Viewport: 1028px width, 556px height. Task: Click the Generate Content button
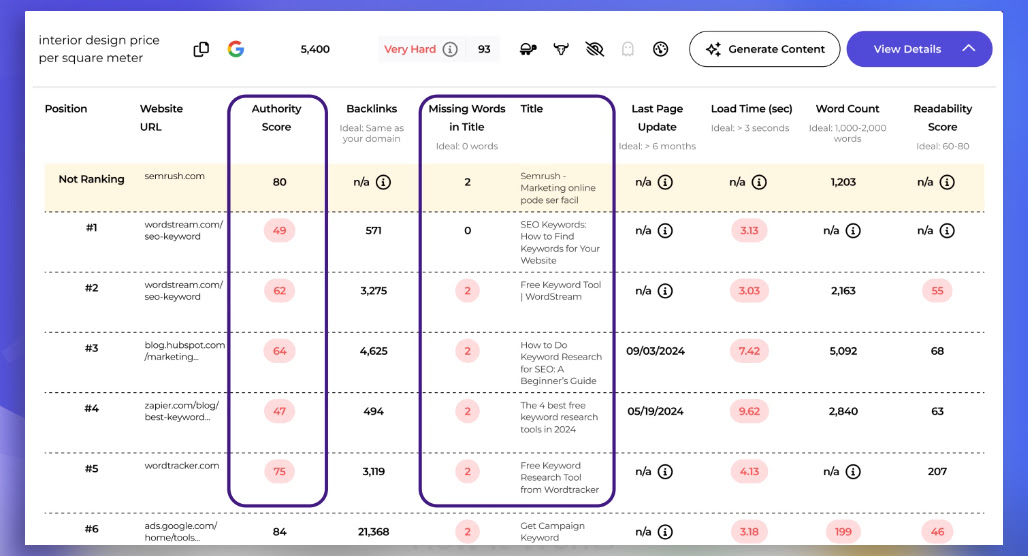click(764, 49)
